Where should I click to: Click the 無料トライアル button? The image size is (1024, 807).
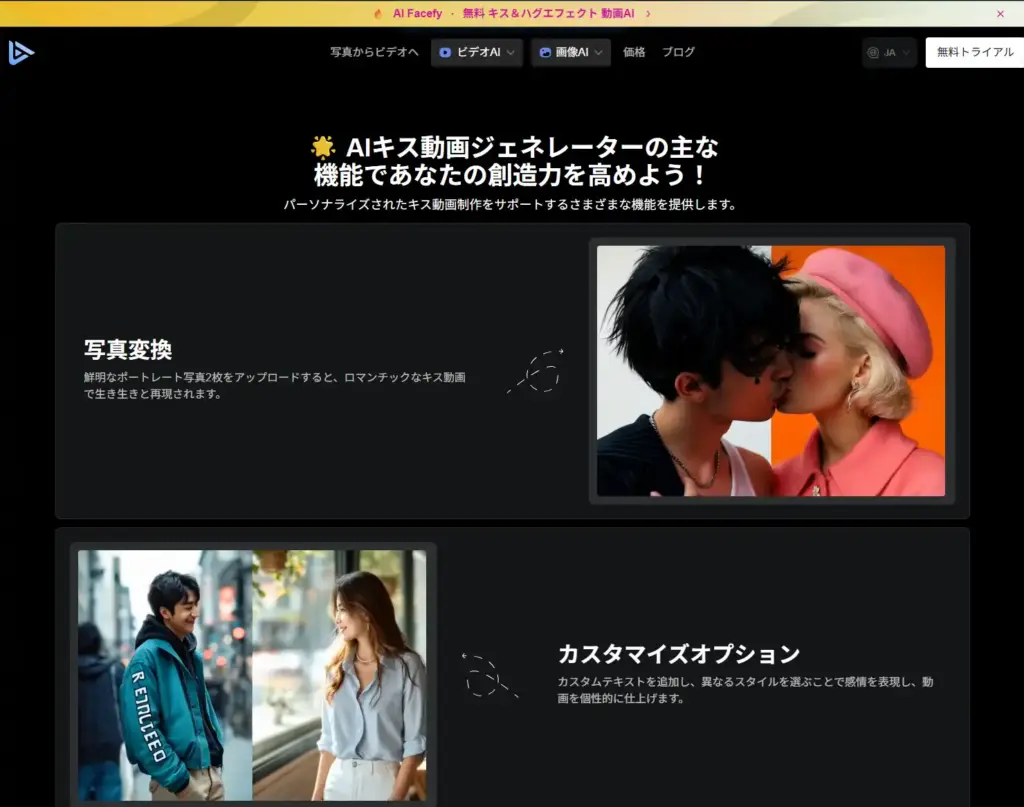pyautogui.click(x=974, y=52)
